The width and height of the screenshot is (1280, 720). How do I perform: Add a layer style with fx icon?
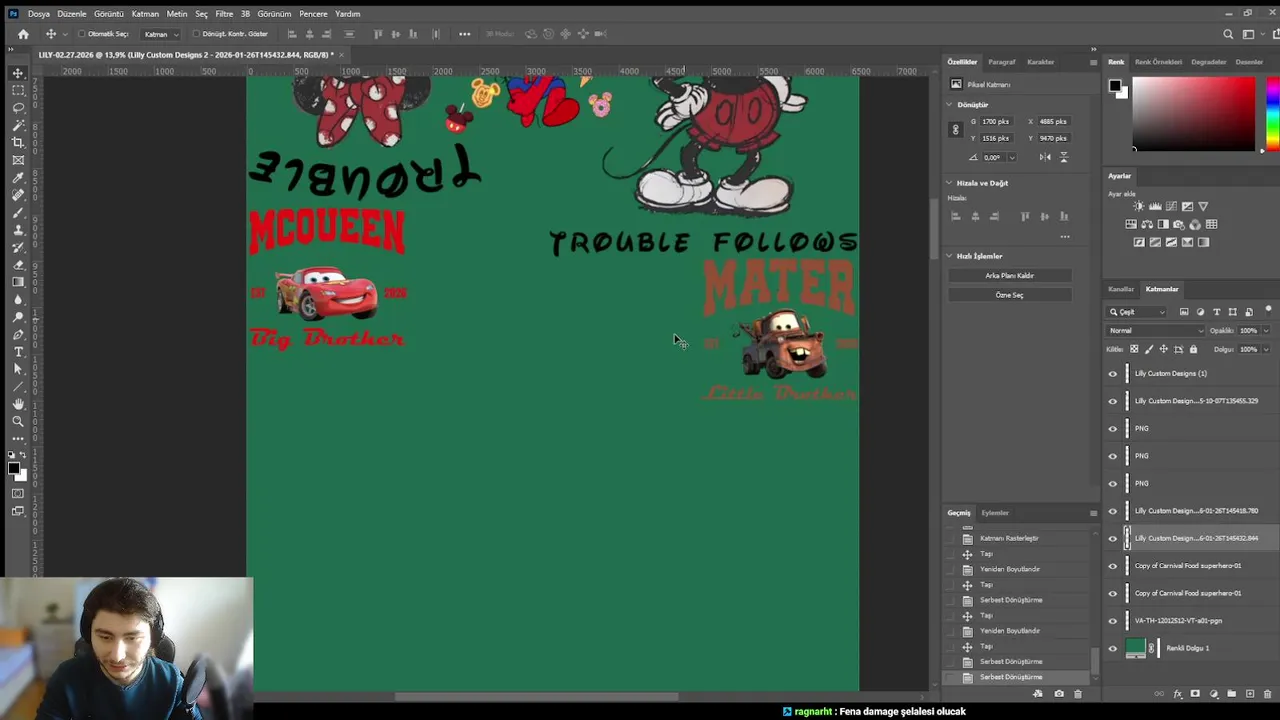coord(1177,694)
